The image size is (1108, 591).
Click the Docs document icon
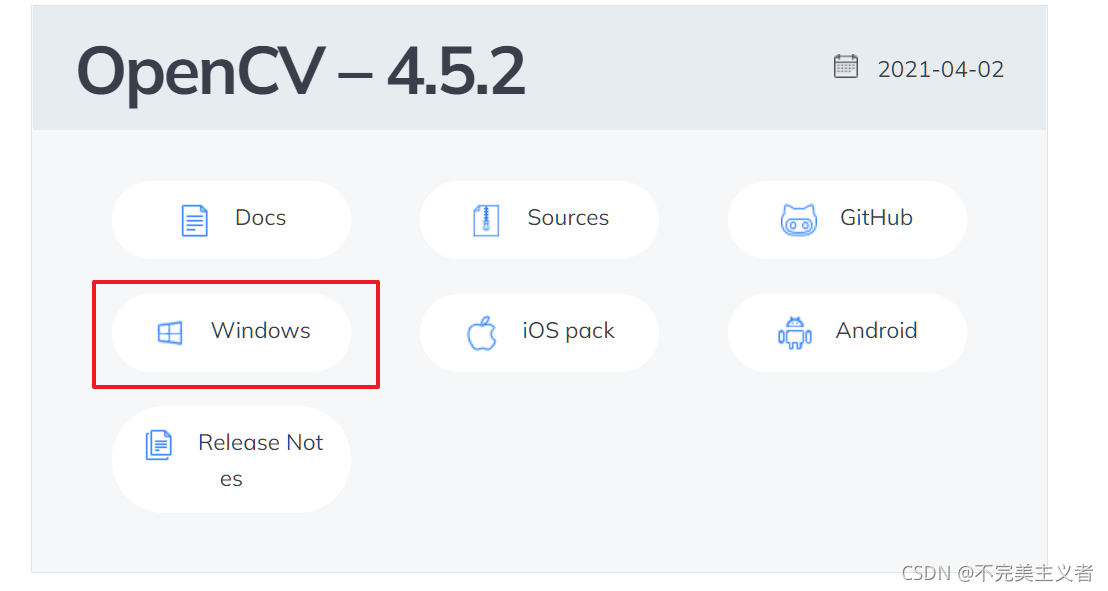pyautogui.click(x=194, y=221)
